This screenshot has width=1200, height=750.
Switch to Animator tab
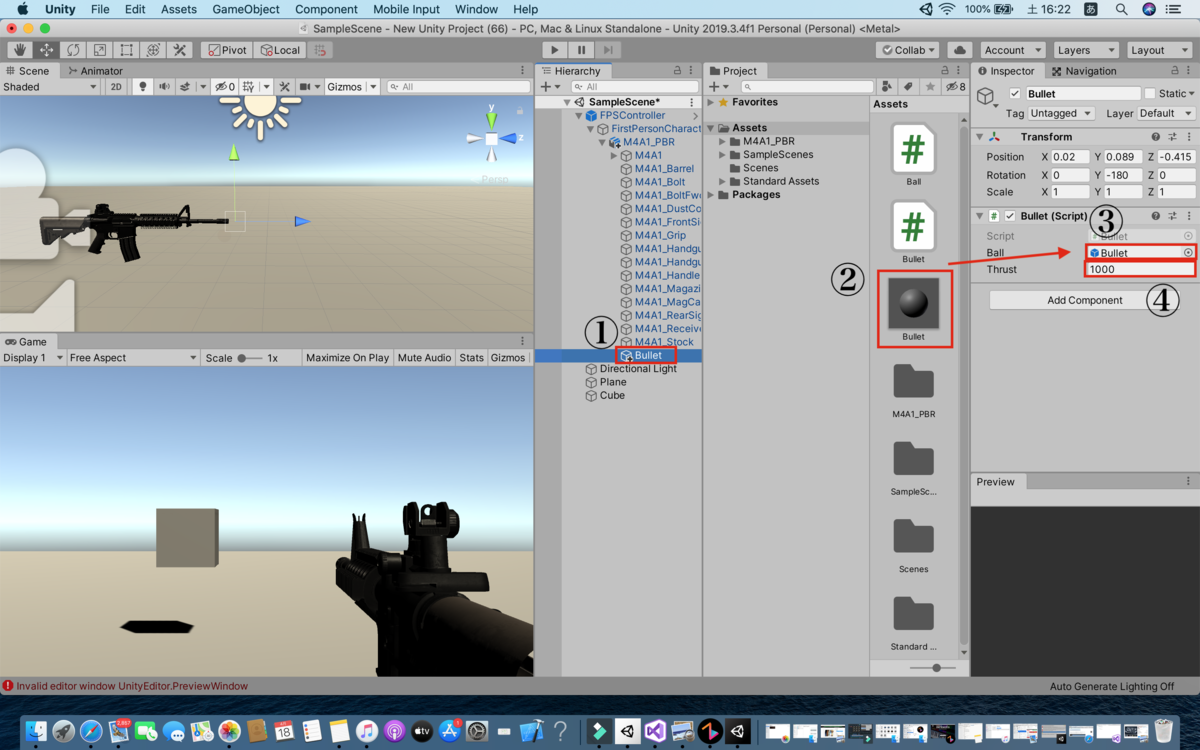pyautogui.click(x=96, y=71)
